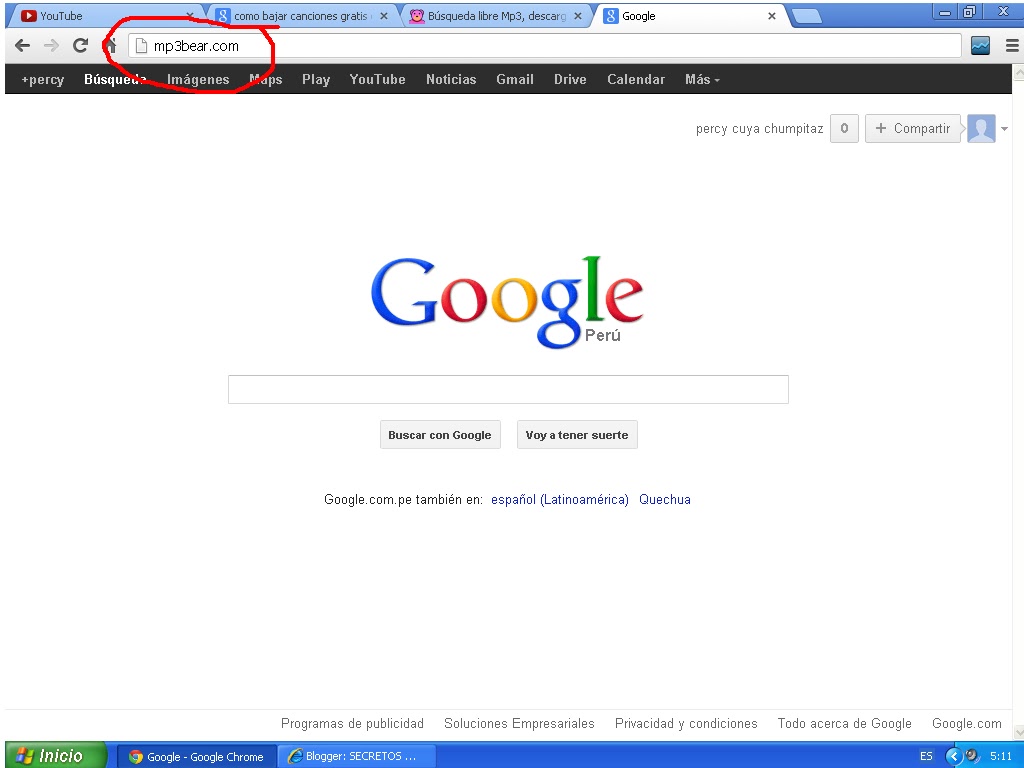Screen dimensions: 1024x768
Task: Click the browser forward arrow
Action: (x=51, y=46)
